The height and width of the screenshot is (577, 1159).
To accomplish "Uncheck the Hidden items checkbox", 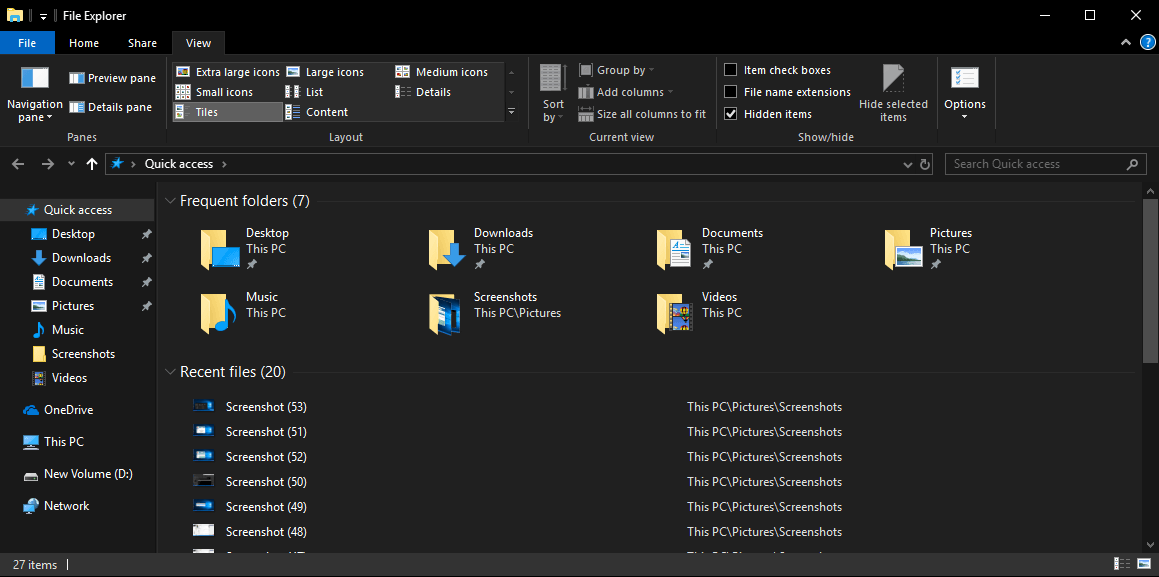I will [731, 114].
